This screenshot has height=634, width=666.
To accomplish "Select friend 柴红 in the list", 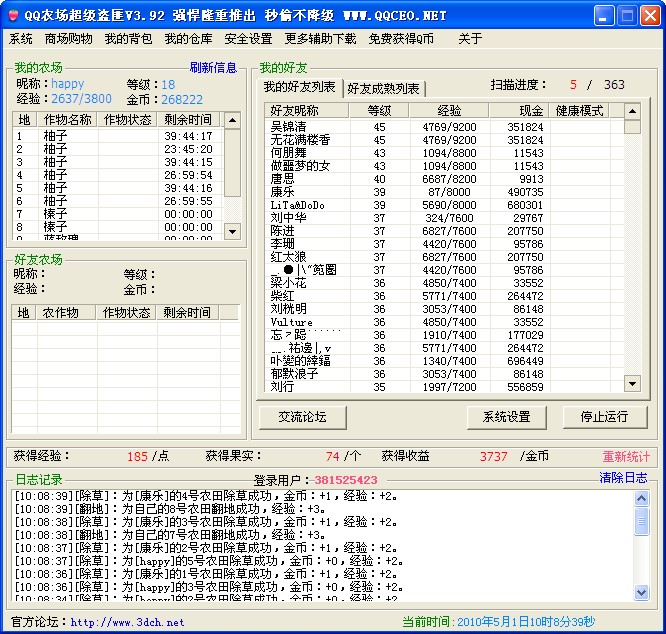I will (444, 296).
